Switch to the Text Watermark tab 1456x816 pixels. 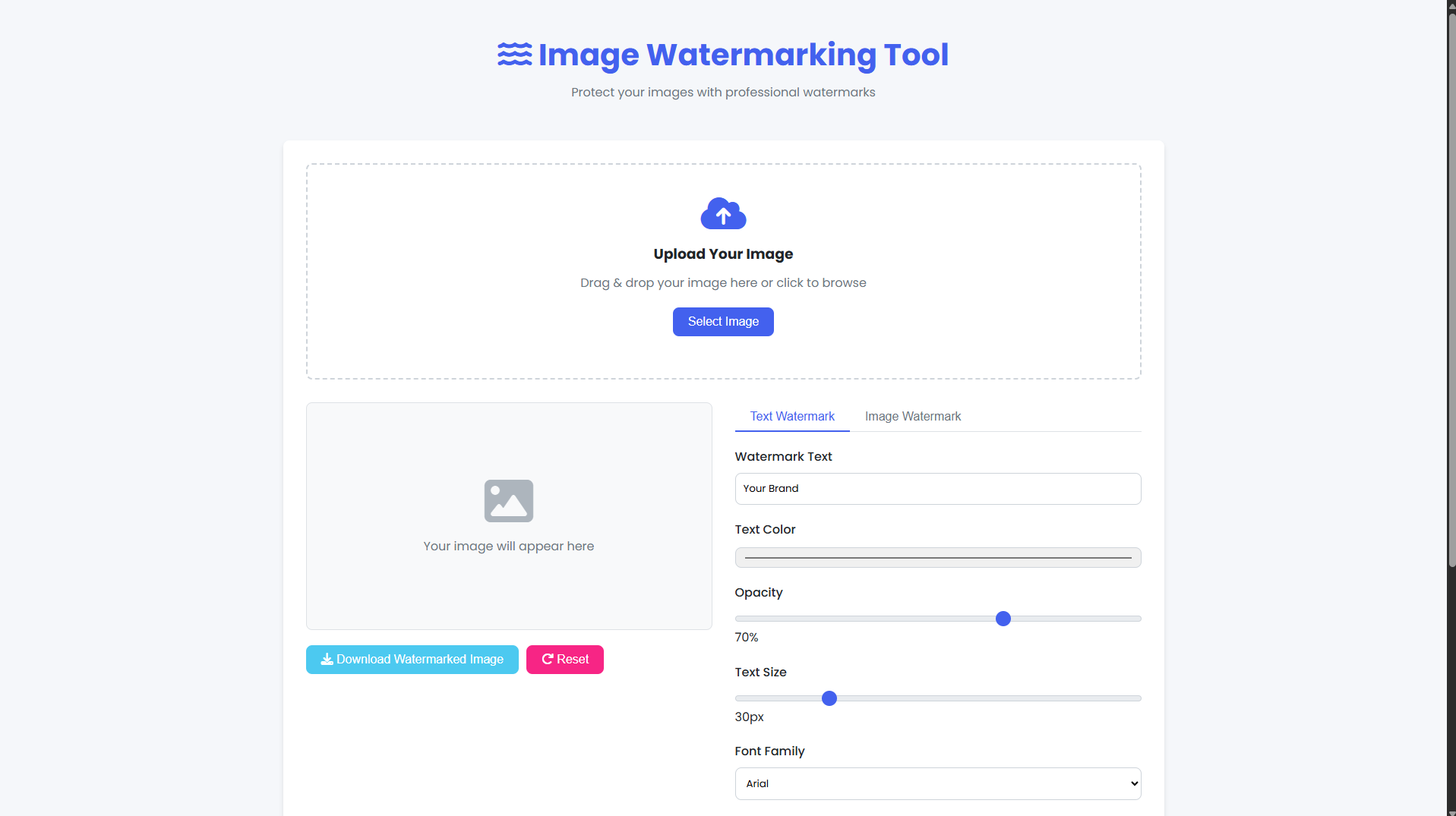point(792,417)
